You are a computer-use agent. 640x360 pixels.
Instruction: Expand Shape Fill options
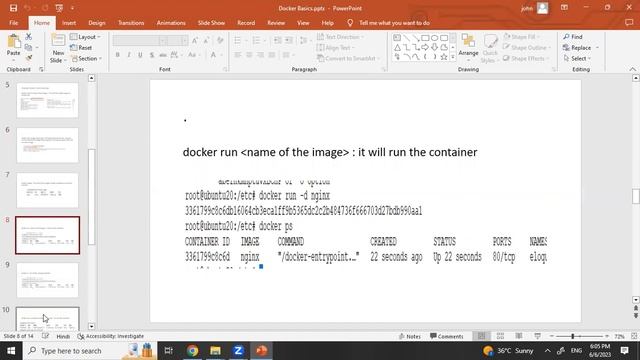pyautogui.click(x=521, y=37)
